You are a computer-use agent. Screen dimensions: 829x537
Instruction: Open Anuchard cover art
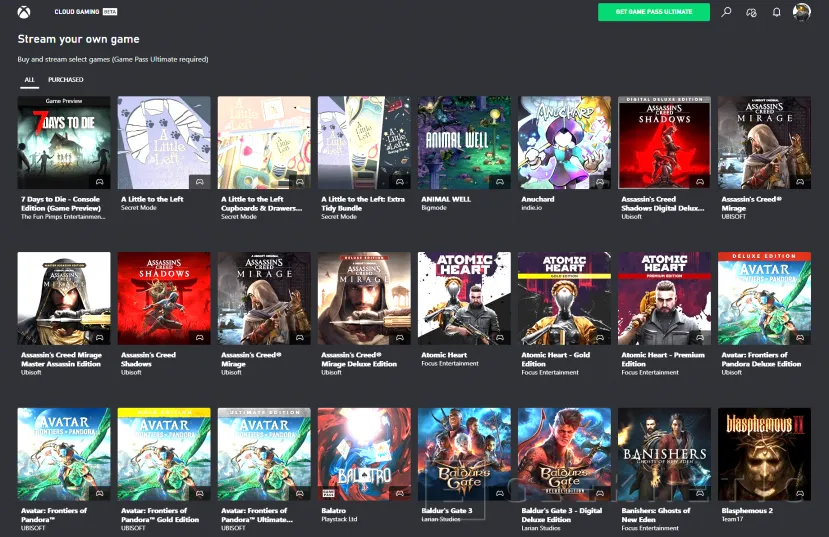pos(564,142)
